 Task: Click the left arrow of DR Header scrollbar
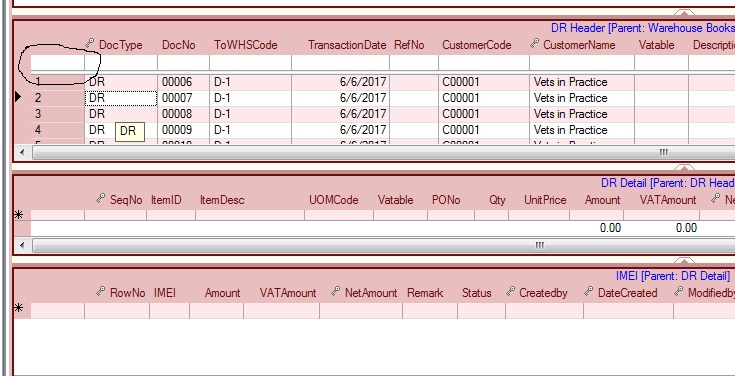(x=22, y=152)
